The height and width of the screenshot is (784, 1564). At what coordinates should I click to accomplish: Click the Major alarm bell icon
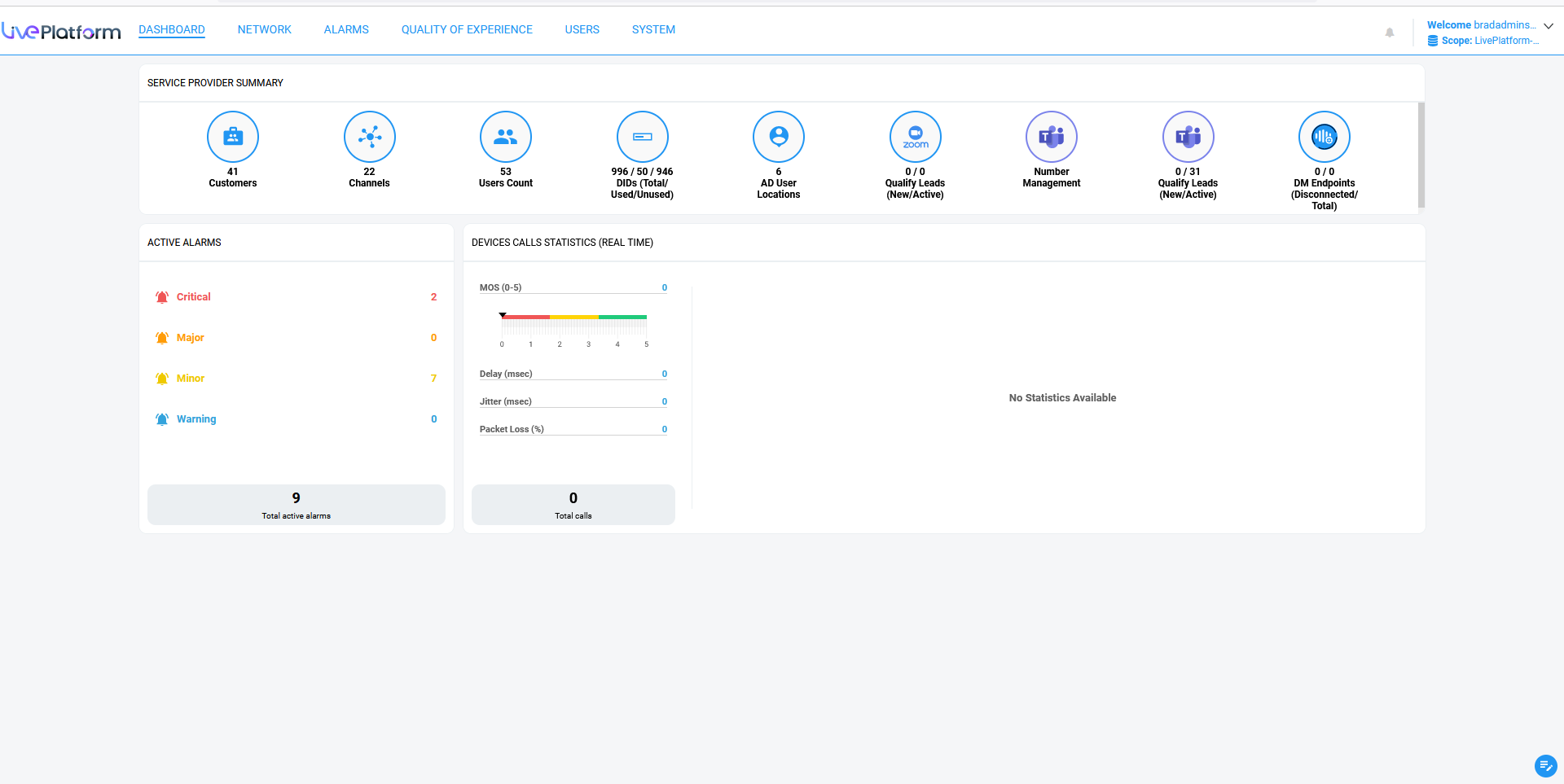point(162,338)
